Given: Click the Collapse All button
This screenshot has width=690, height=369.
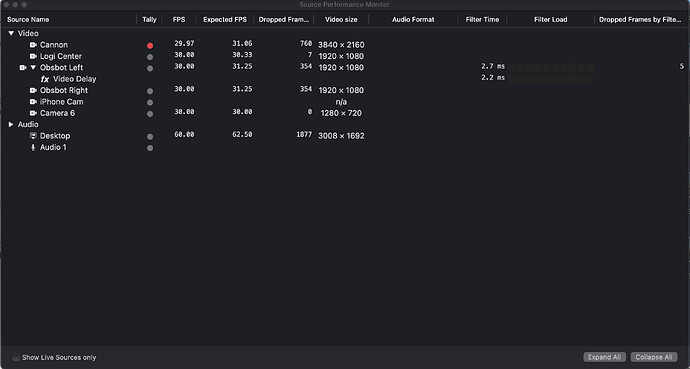Looking at the screenshot, I should 654,357.
